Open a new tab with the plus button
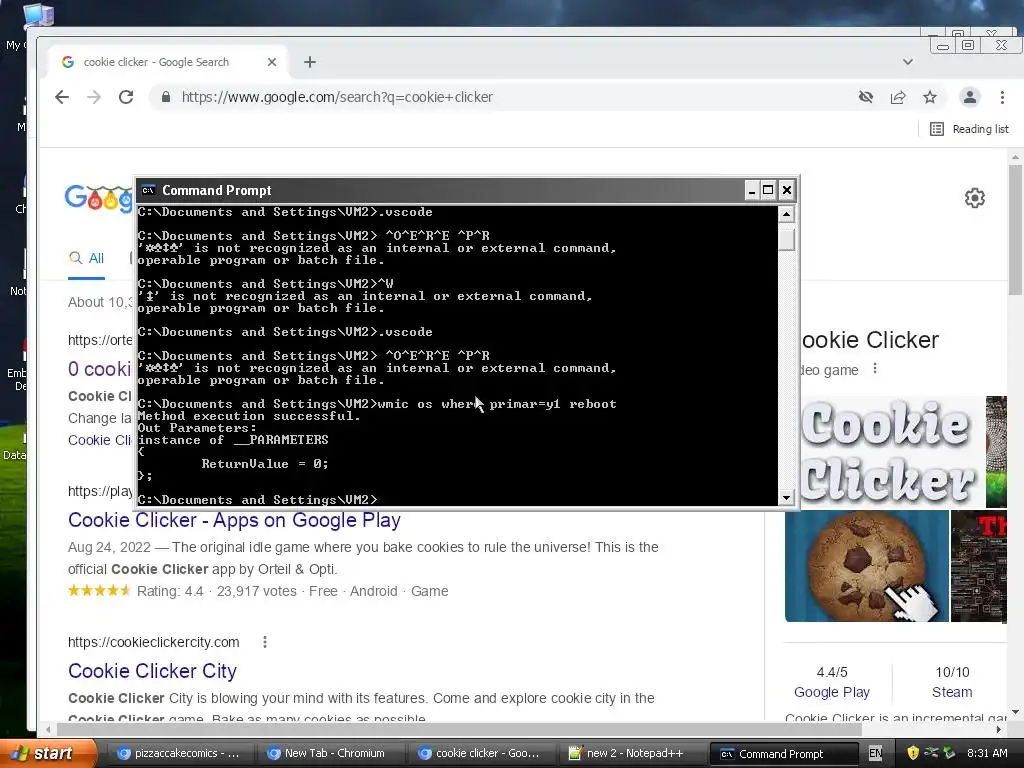Screen dimensions: 1024x768 click(x=310, y=62)
